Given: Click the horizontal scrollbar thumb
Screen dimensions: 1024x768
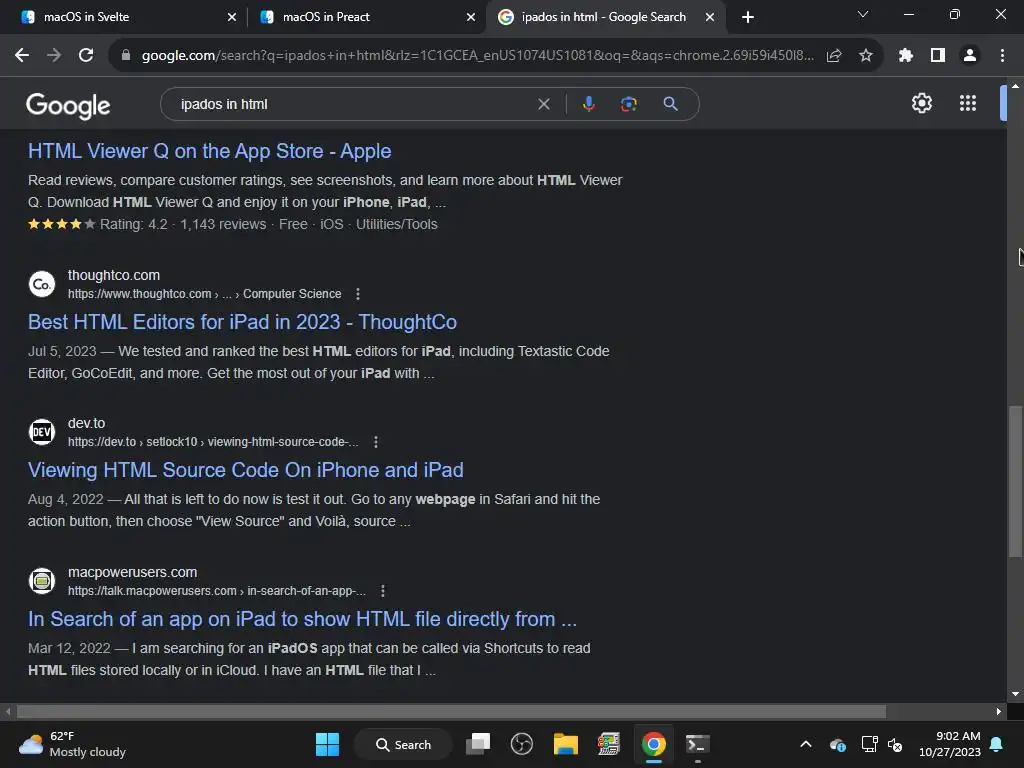Looking at the screenshot, I should 451,711.
